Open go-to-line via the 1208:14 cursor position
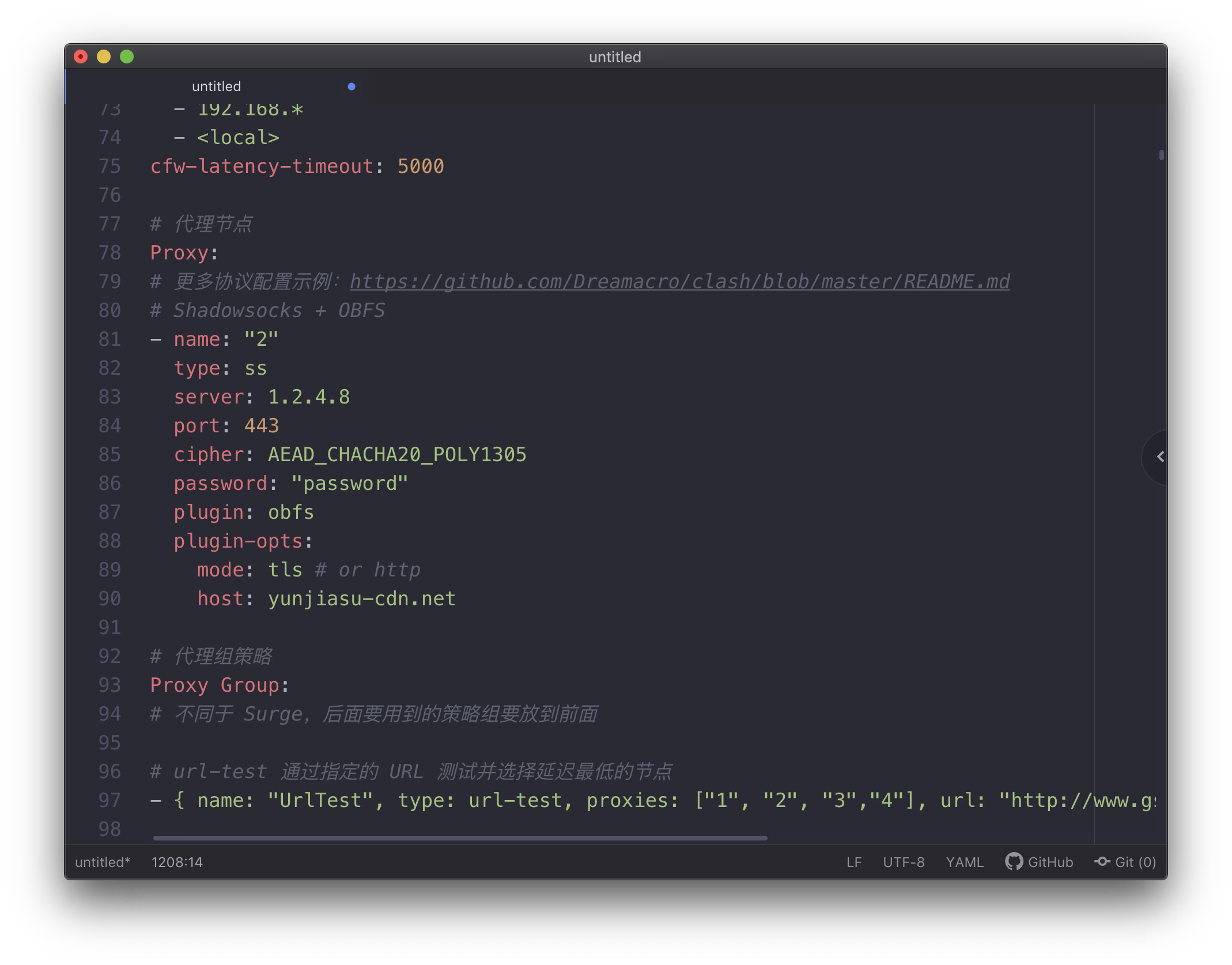This screenshot has width=1232, height=965. (177, 862)
